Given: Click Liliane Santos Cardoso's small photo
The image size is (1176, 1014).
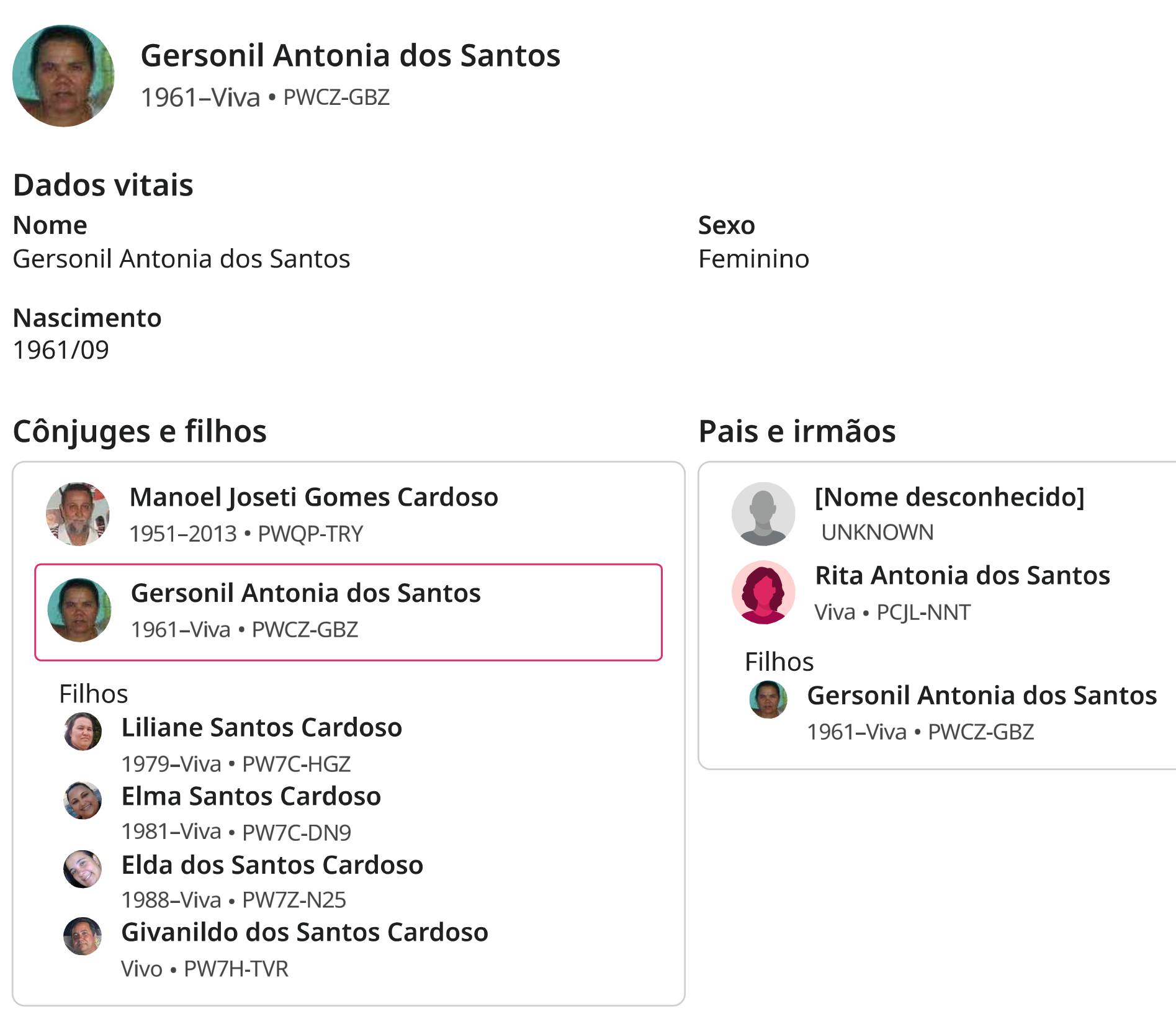Looking at the screenshot, I should pos(83,732).
